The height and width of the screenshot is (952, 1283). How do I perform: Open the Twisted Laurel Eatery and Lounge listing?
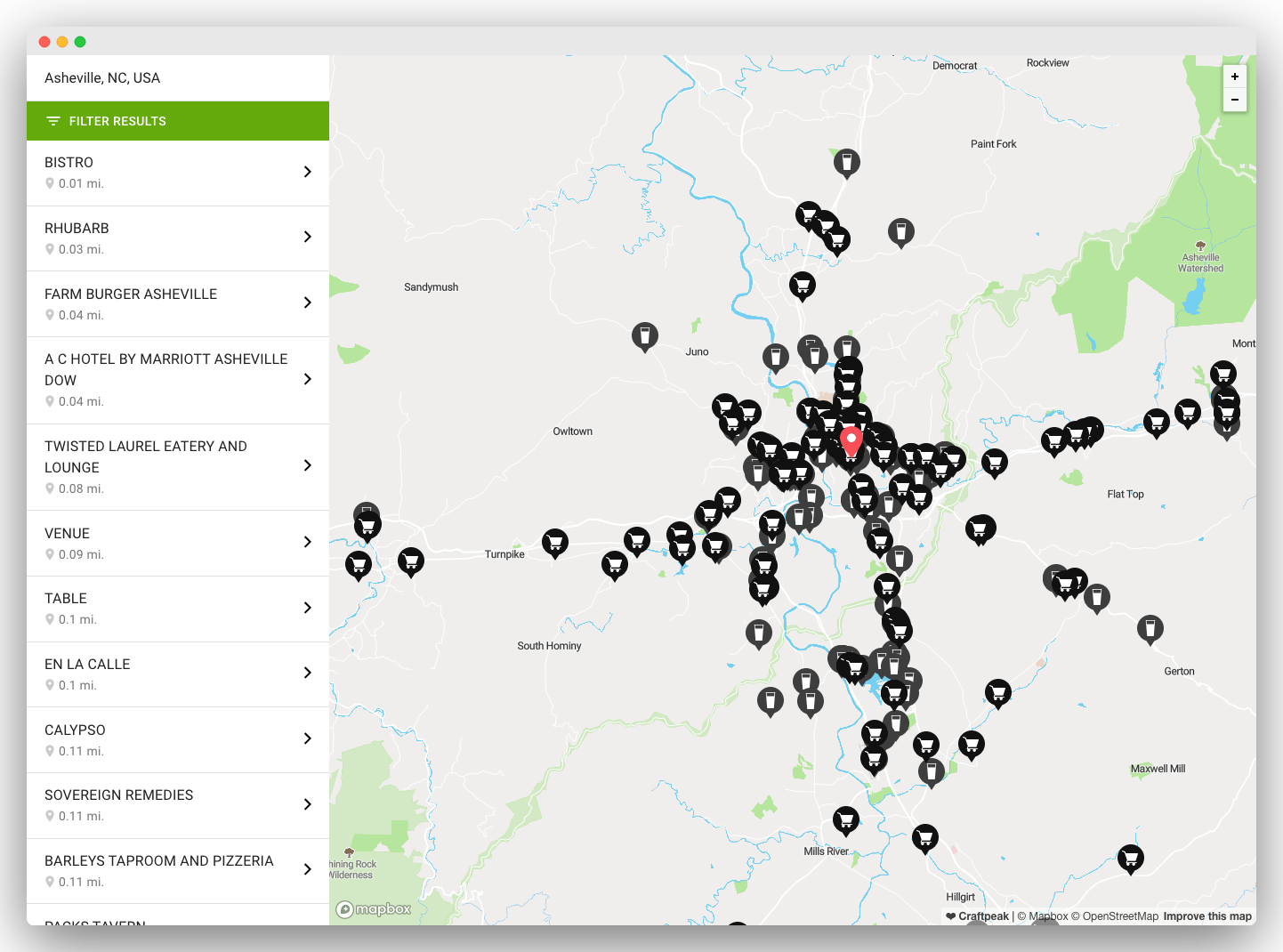[x=178, y=466]
